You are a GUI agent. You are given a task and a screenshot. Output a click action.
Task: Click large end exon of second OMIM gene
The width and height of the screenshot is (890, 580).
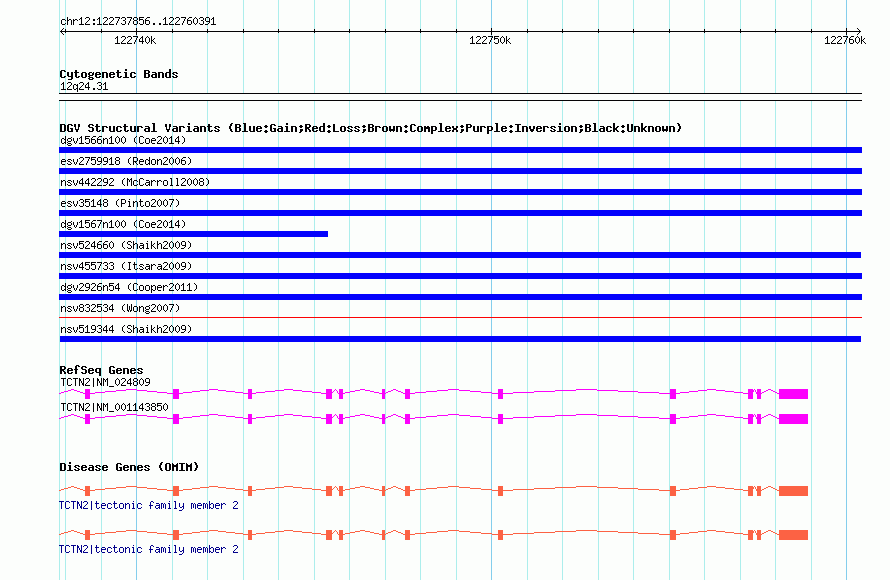[x=794, y=535]
